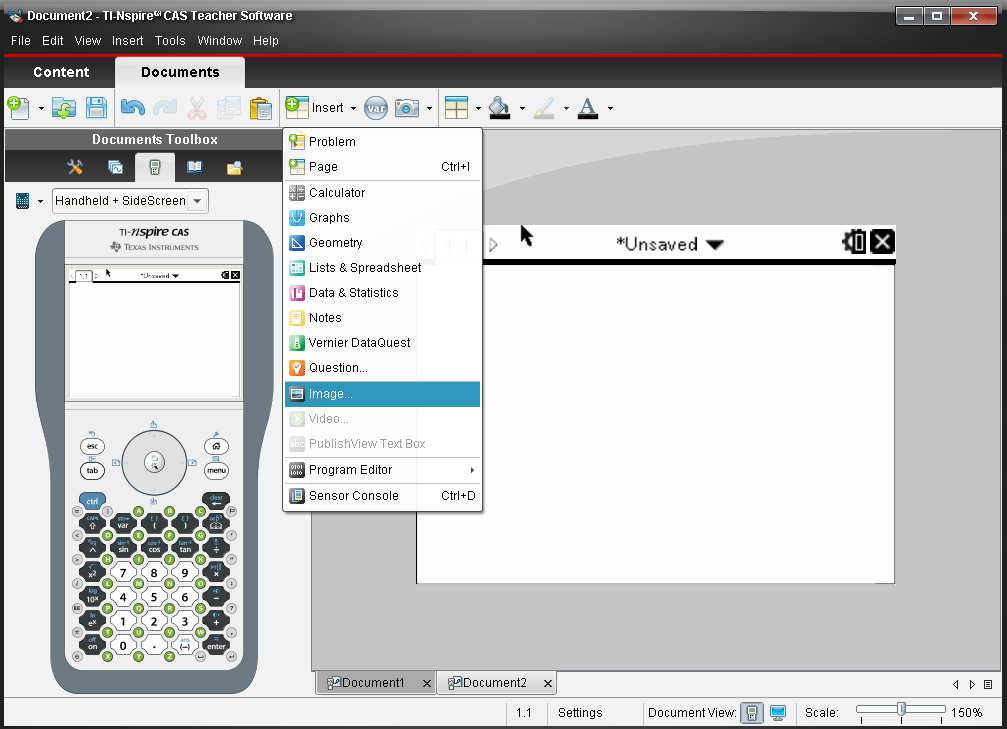The width and height of the screenshot is (1007, 729).
Task: Open the Help menu
Action: (x=265, y=40)
